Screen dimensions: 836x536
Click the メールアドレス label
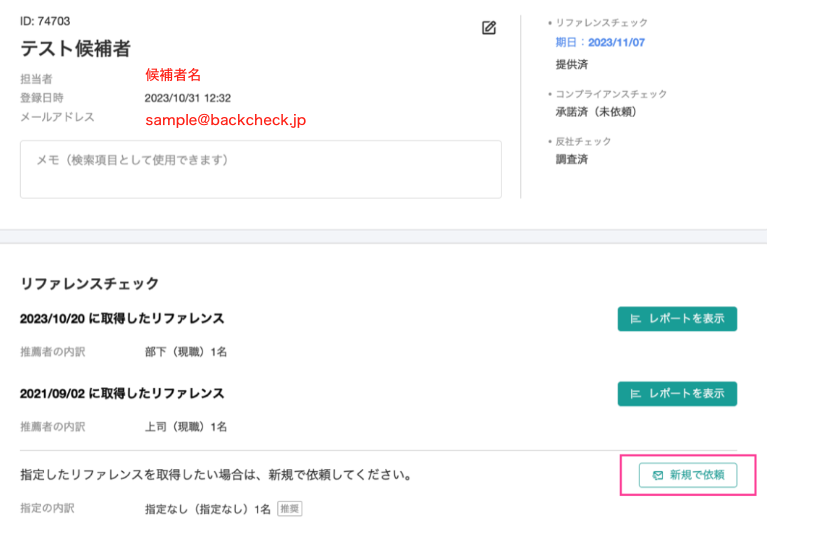point(57,117)
